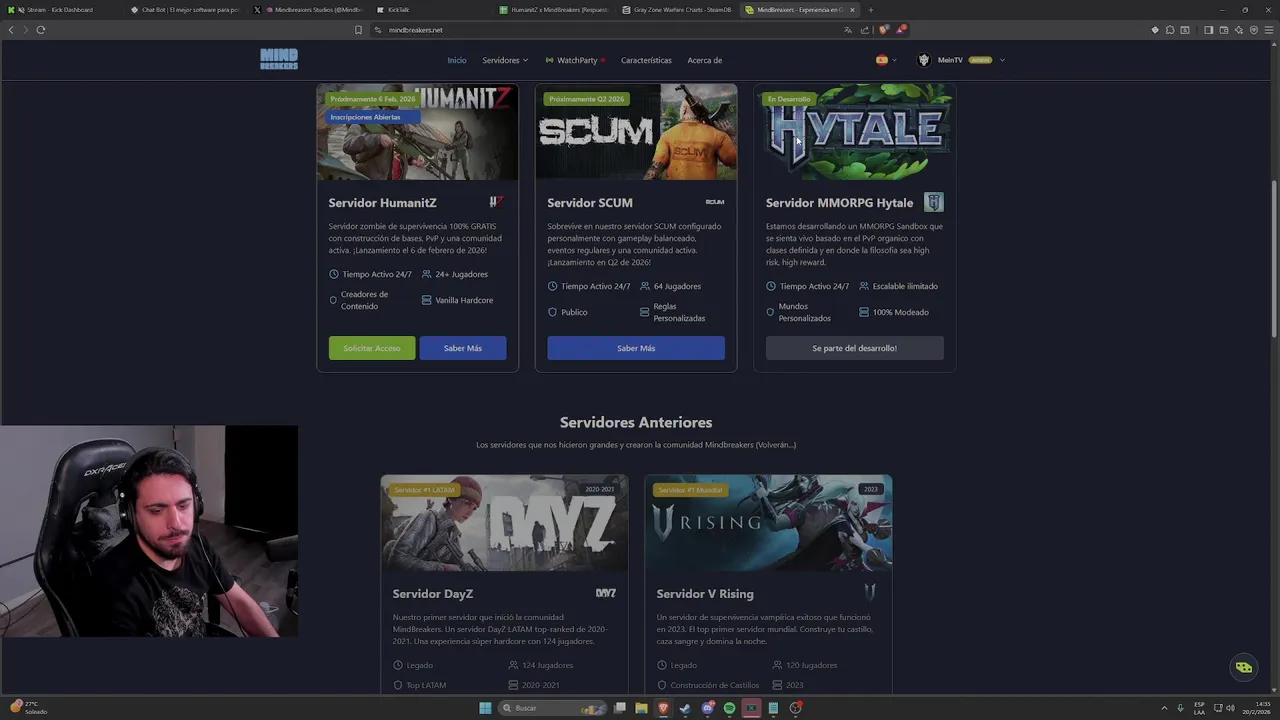
Task: Open the Spanish flag language dropdown
Action: pos(886,60)
